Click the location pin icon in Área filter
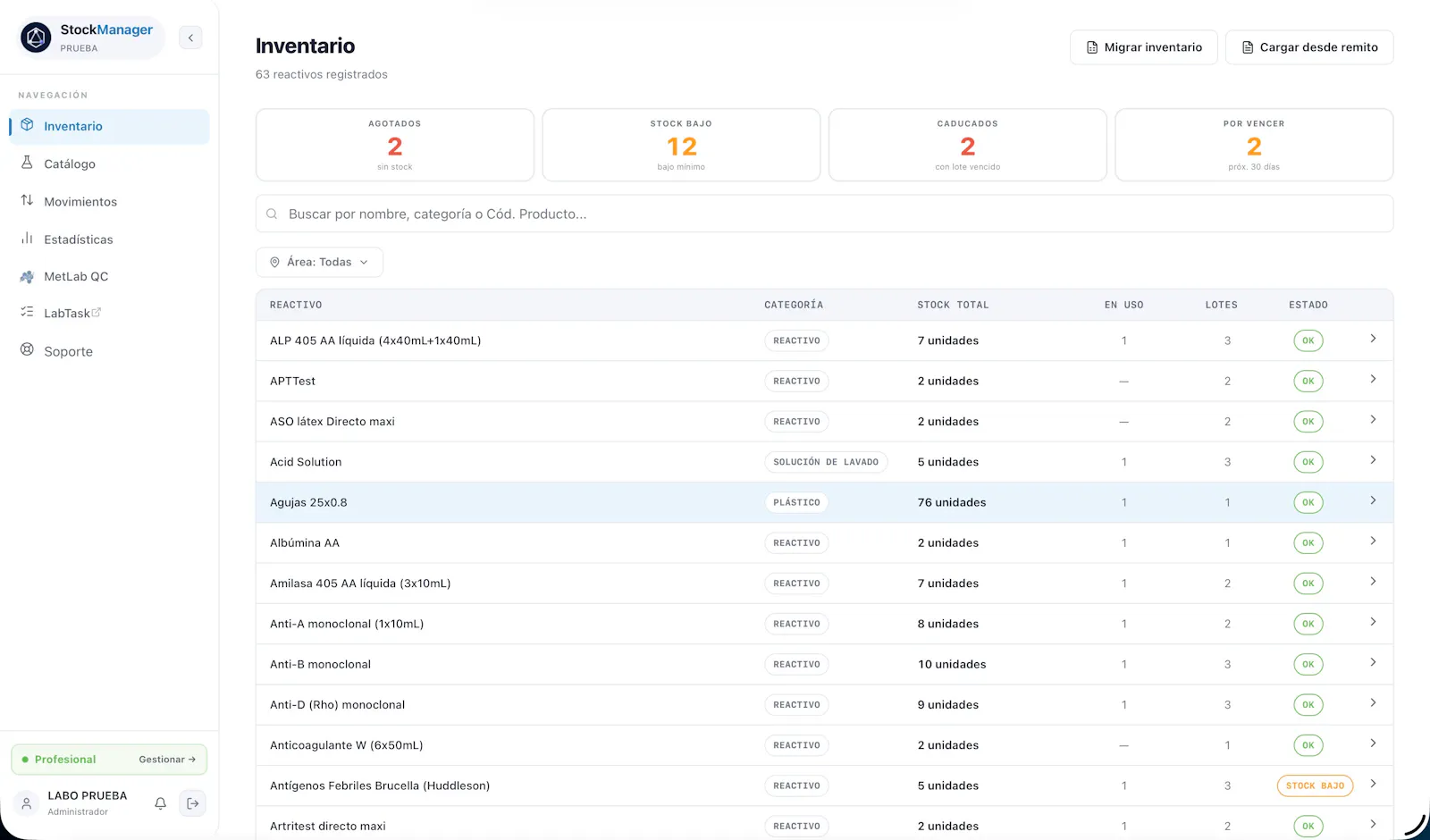The image size is (1430, 840). (275, 262)
